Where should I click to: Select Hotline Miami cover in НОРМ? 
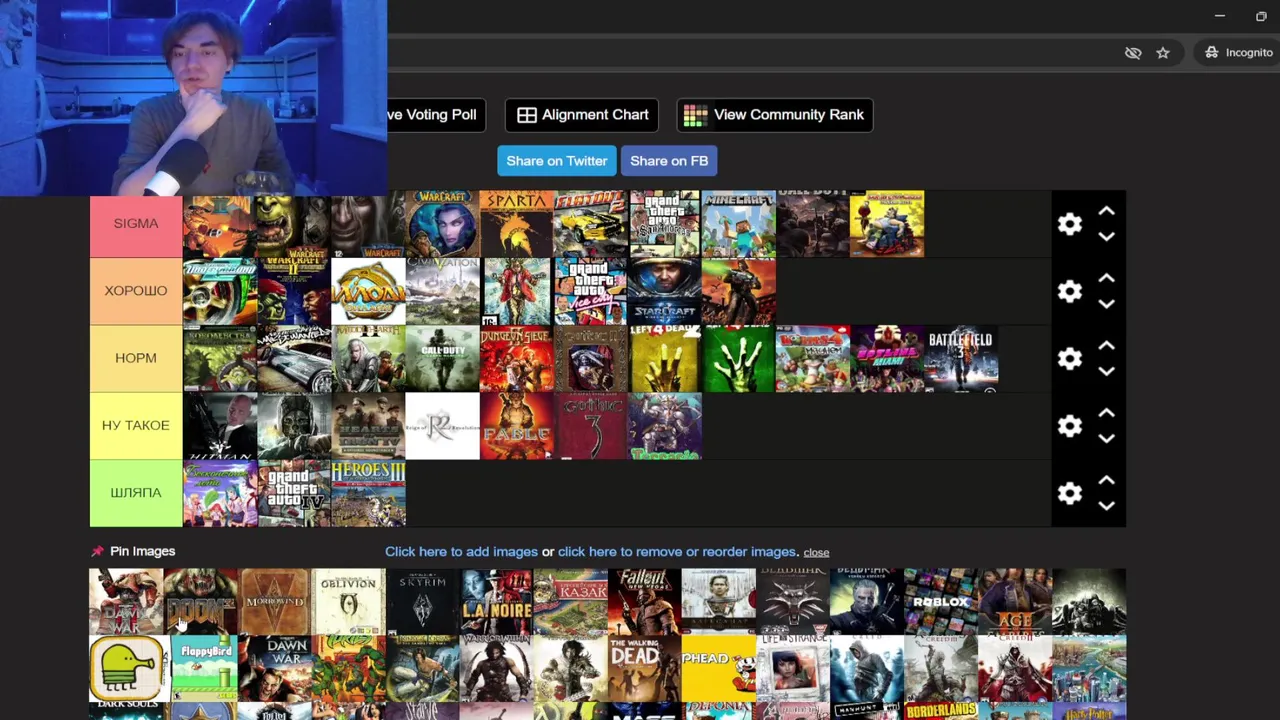(887, 358)
